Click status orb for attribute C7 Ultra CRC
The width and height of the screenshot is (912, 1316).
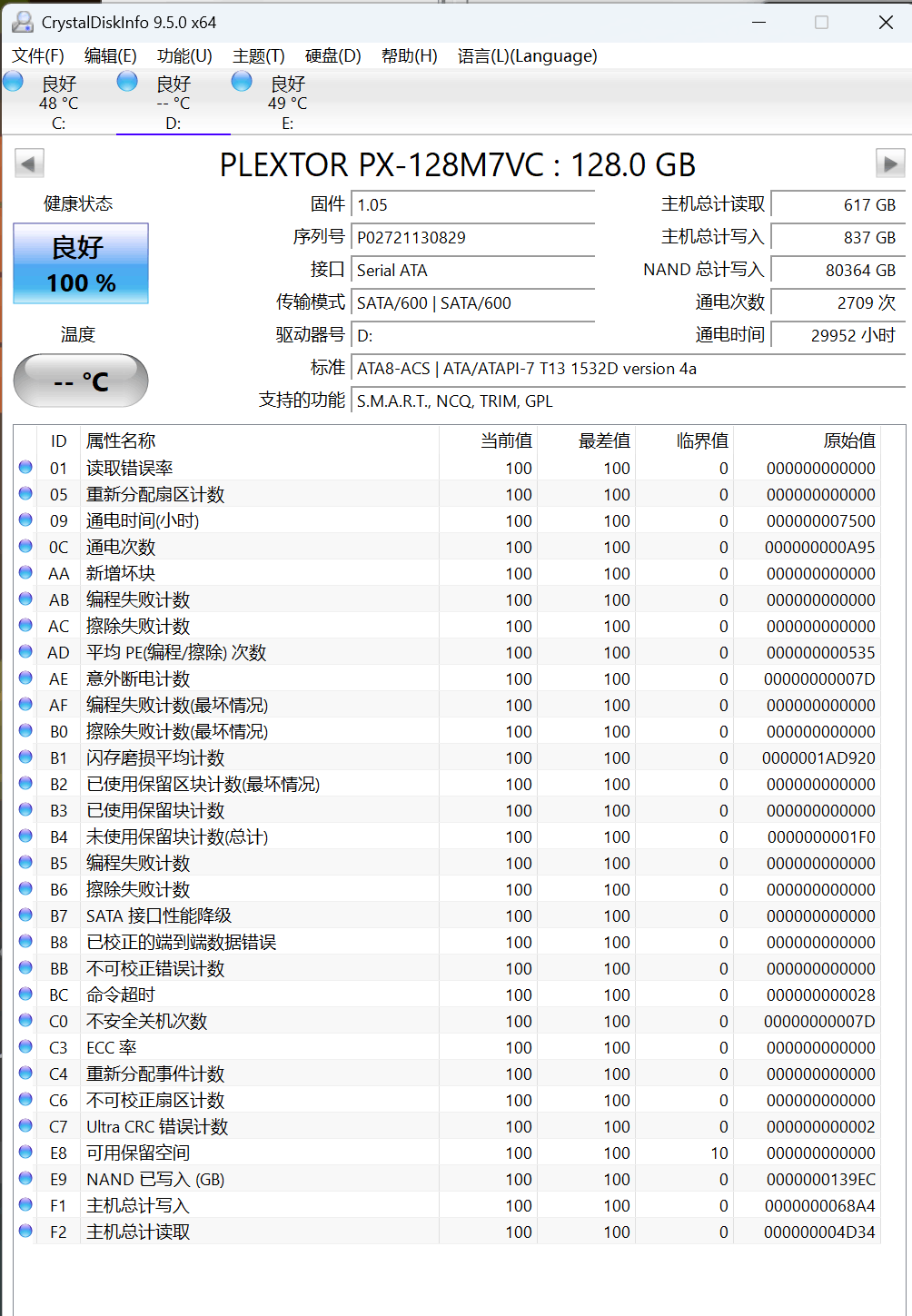[x=25, y=1125]
